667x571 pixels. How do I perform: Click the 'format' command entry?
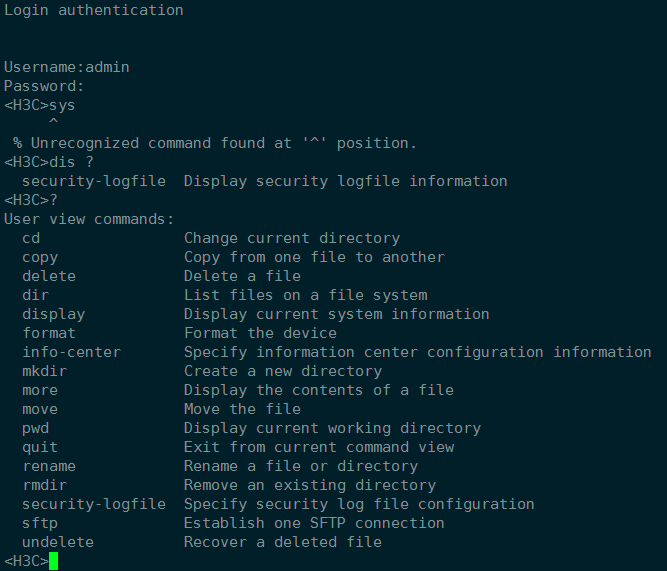[x=49, y=333]
